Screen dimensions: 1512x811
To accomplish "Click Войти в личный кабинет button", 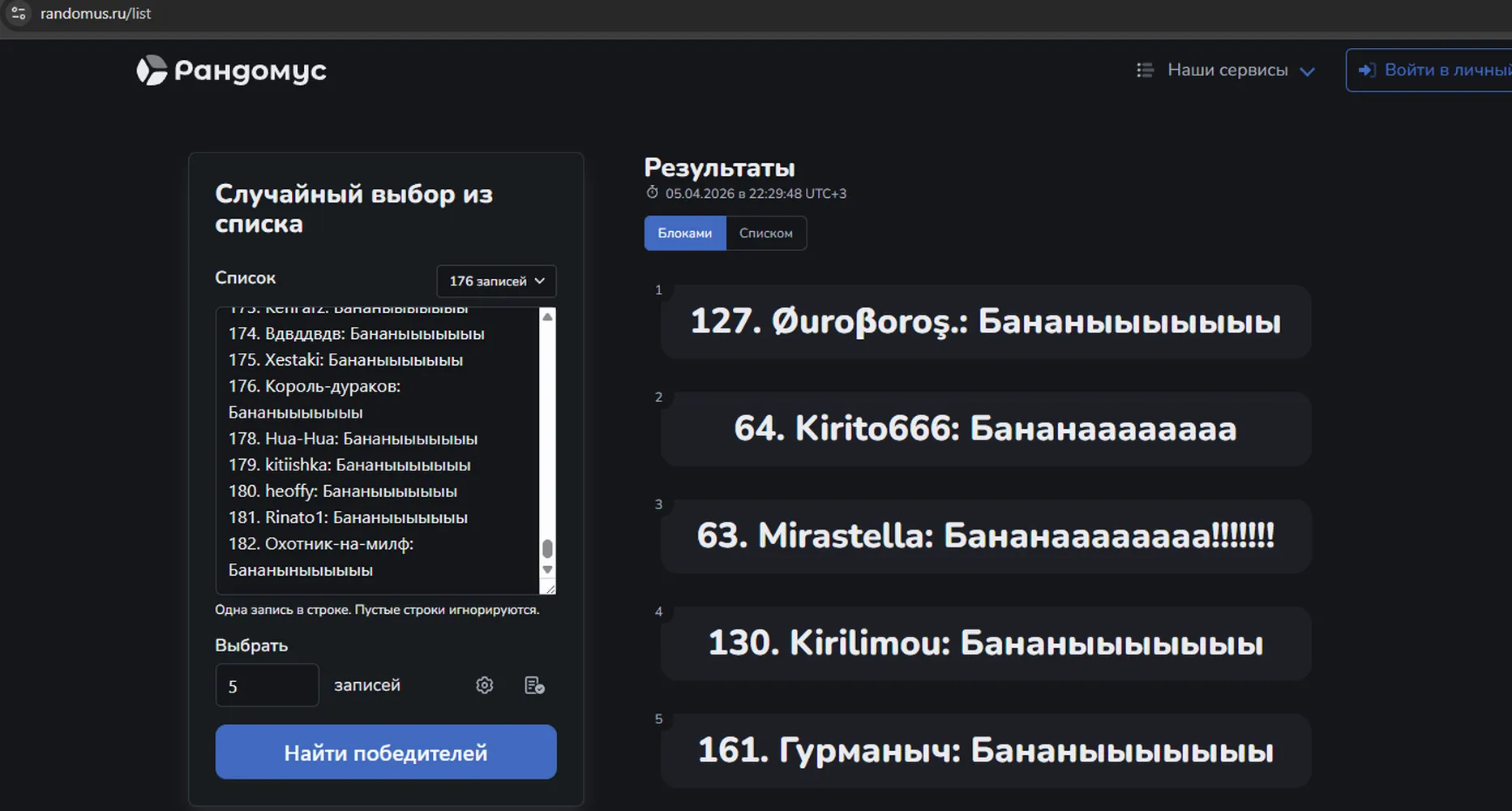I will tap(1428, 71).
